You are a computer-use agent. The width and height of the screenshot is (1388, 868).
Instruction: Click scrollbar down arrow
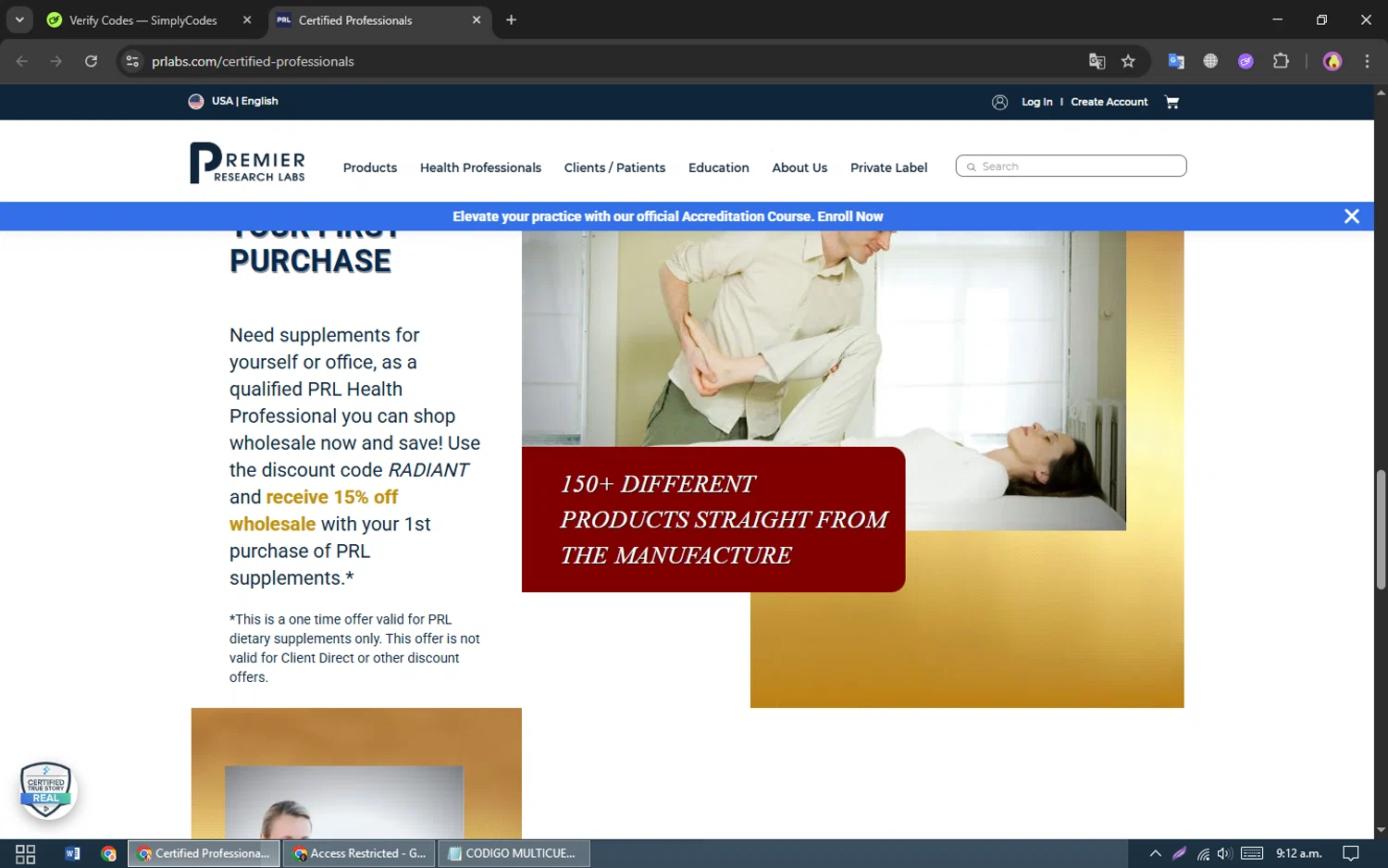(1381, 830)
